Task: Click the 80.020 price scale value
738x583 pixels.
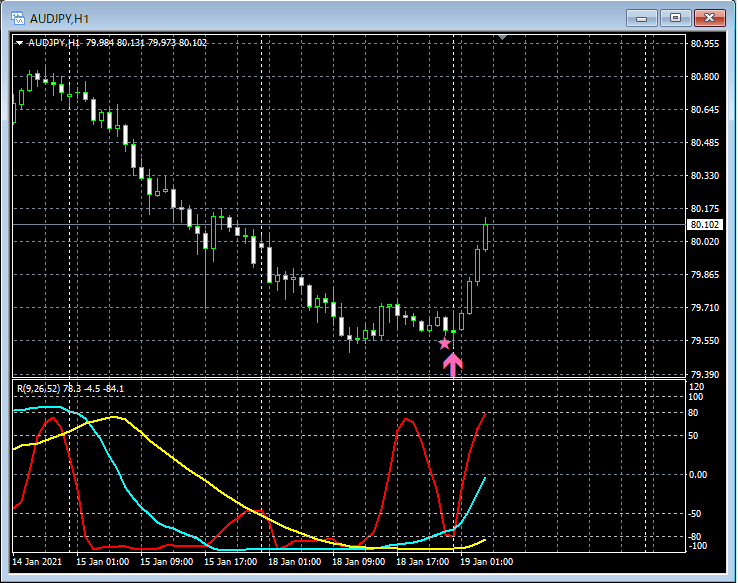Action: 705,241
